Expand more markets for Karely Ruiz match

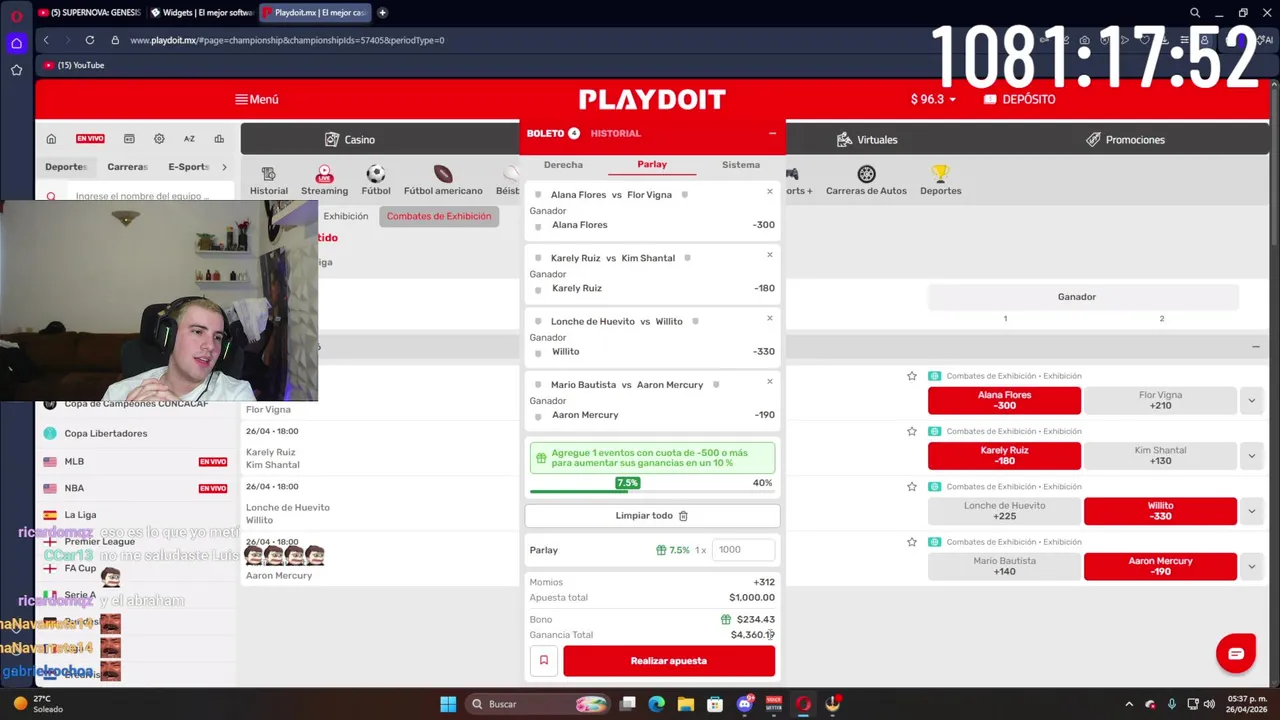1251,455
